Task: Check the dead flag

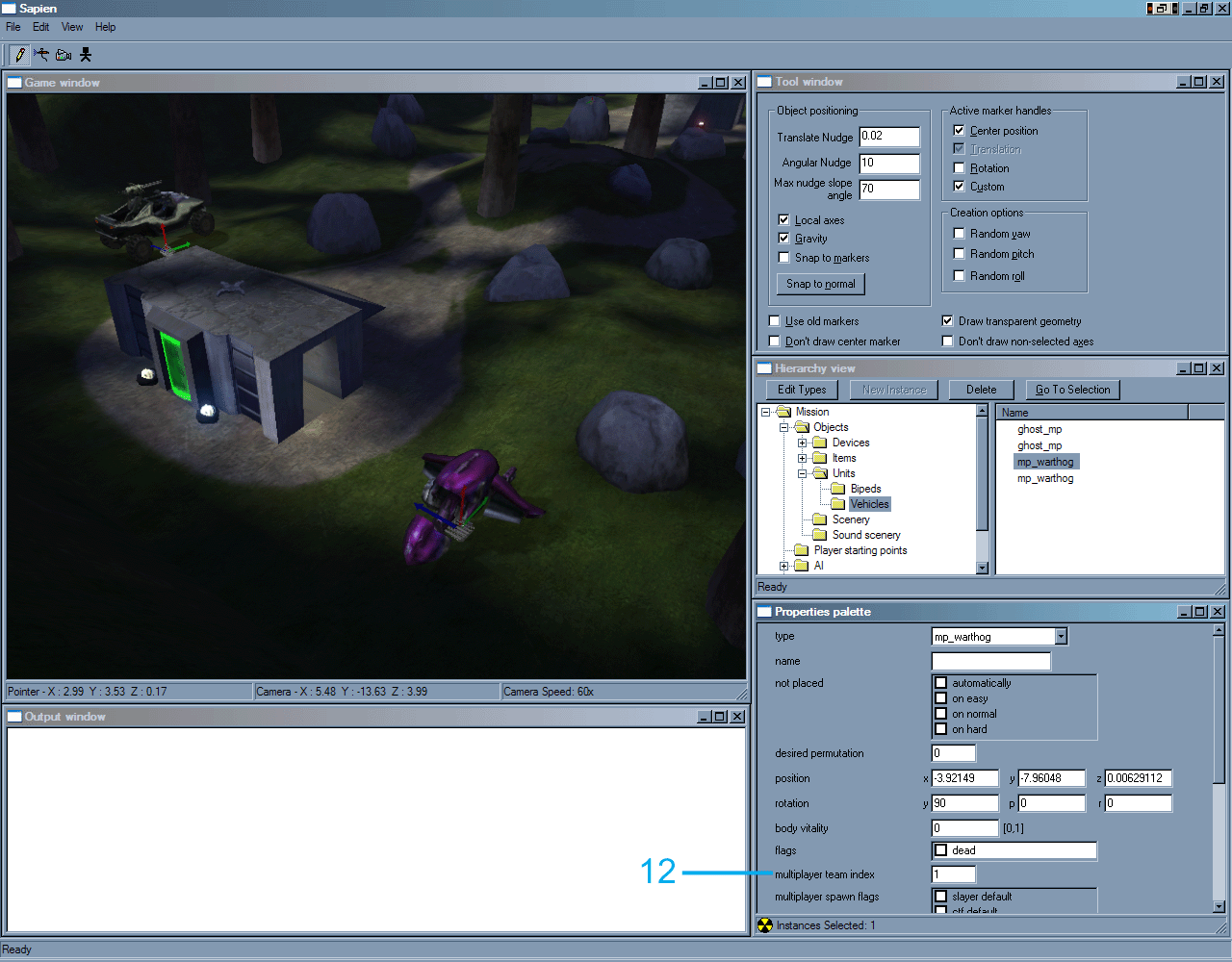Action: pyautogui.click(x=941, y=850)
